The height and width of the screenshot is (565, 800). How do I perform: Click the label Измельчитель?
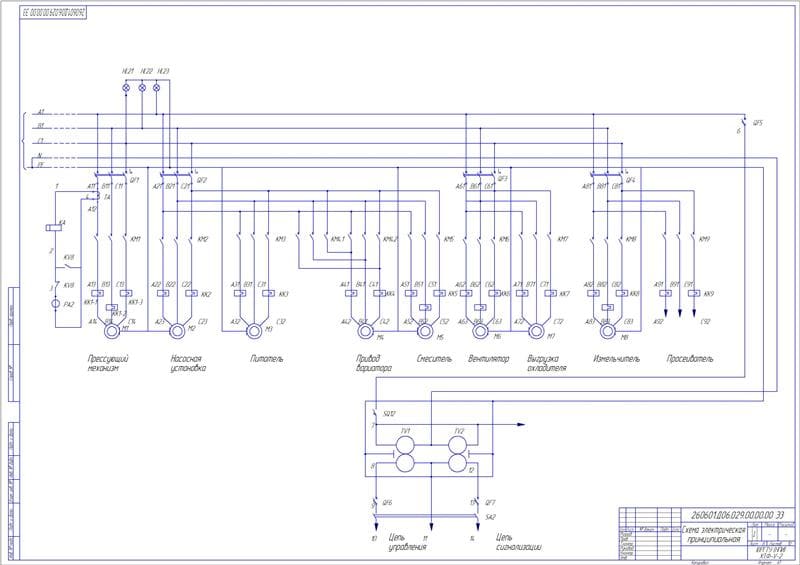tap(616, 359)
